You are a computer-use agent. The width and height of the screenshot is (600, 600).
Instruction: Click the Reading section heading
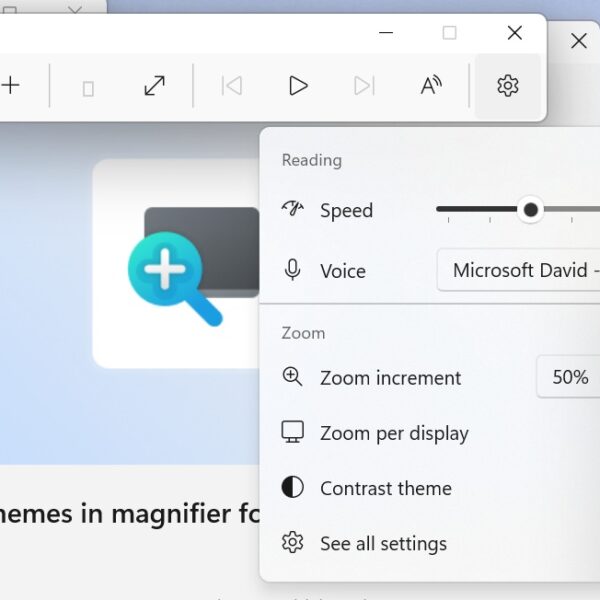click(311, 160)
